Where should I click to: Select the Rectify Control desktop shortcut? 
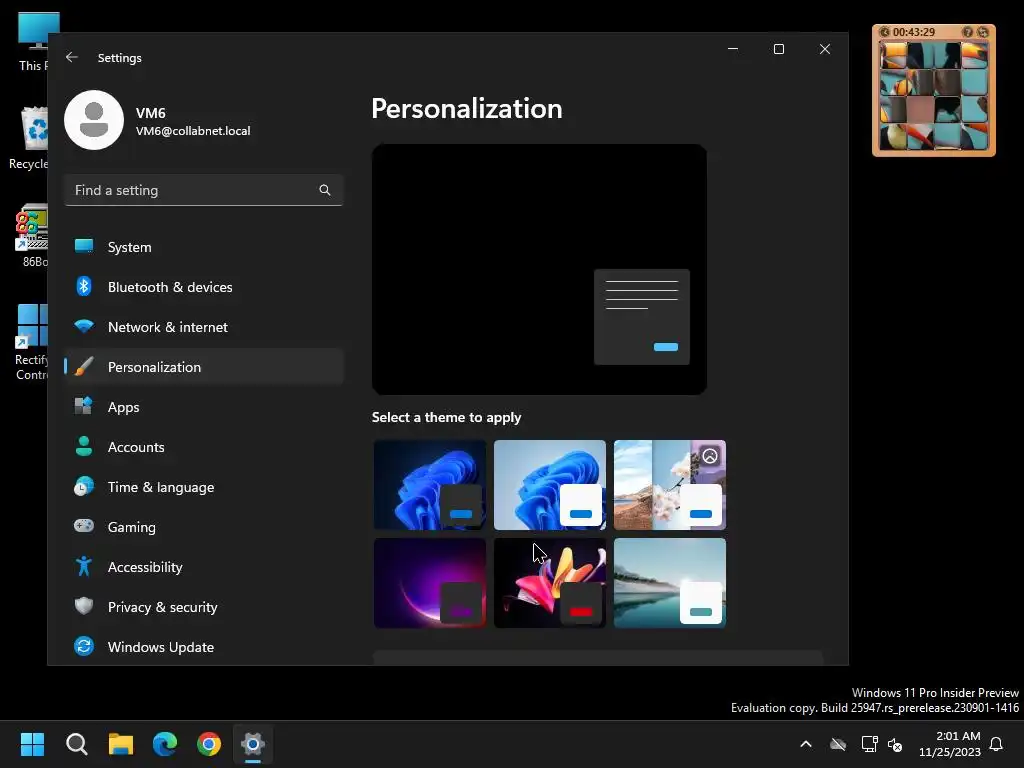click(31, 342)
